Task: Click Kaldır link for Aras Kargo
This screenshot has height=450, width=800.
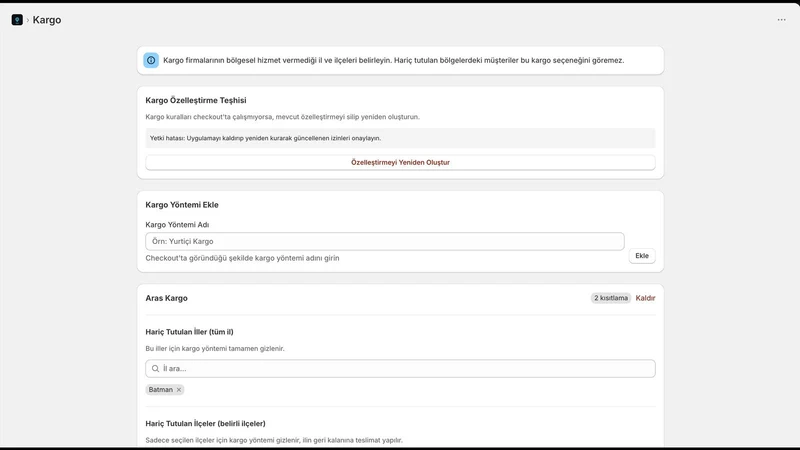Action: tap(645, 298)
